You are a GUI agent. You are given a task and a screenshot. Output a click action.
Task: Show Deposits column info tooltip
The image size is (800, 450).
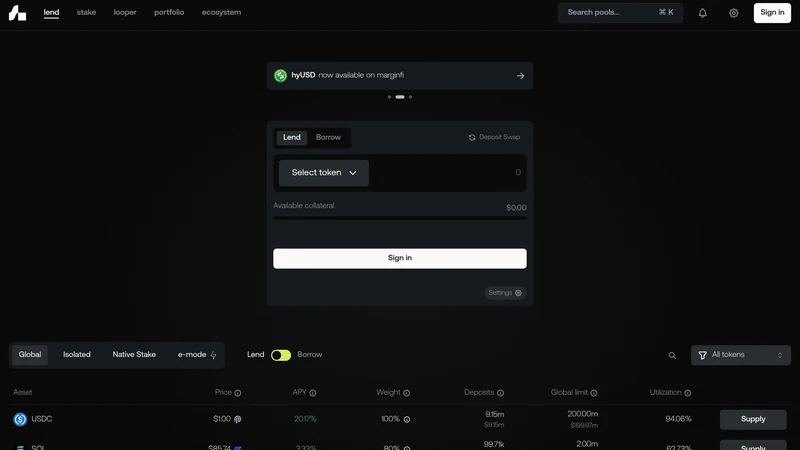(x=501, y=393)
